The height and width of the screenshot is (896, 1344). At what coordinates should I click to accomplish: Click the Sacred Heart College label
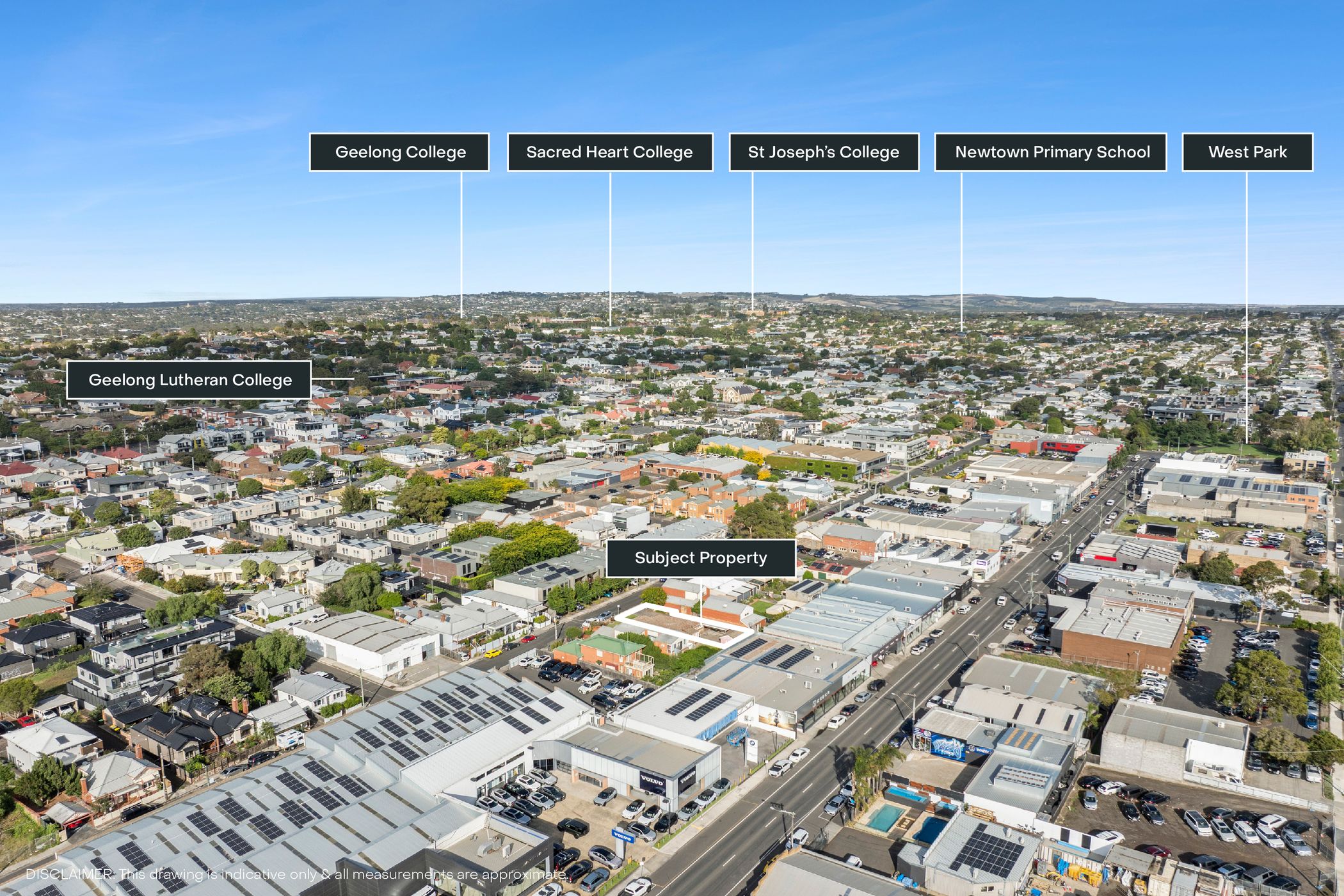[x=609, y=152]
